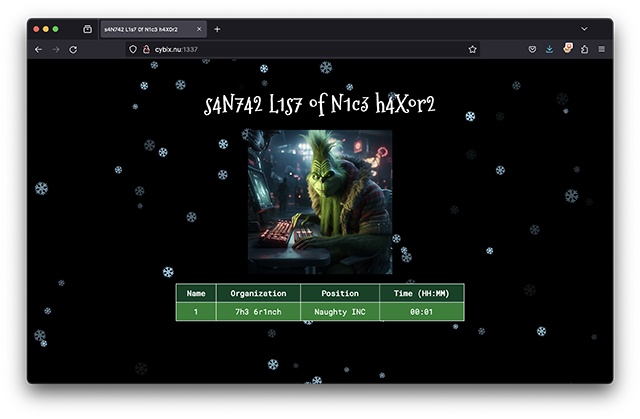
Task: Bookmark this page with the star icon
Action: click(x=472, y=49)
